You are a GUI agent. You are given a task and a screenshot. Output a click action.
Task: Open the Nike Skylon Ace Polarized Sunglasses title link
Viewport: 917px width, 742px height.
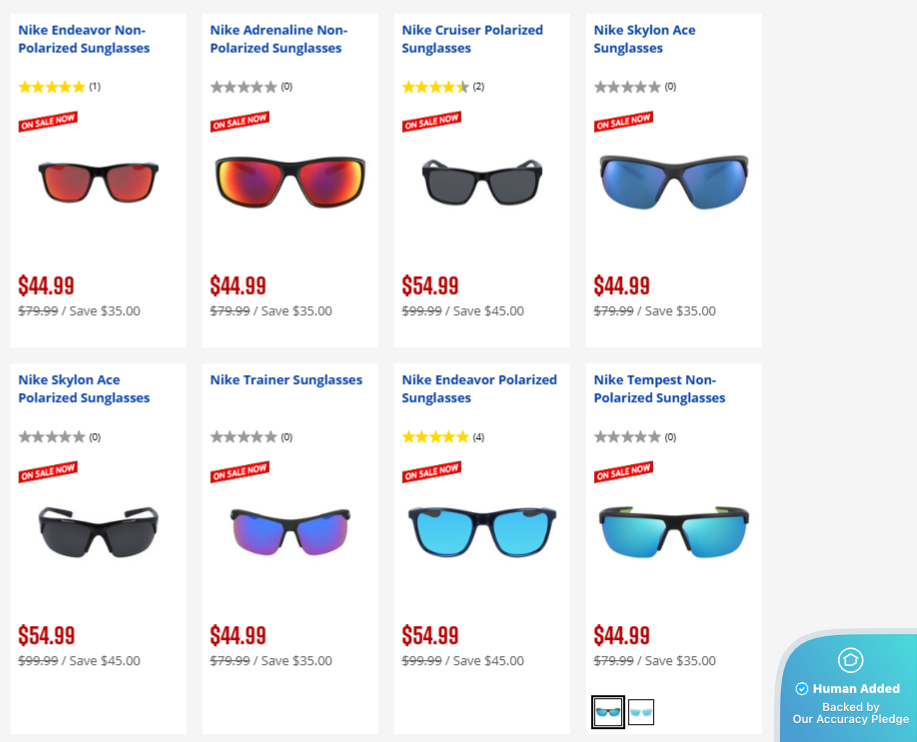point(83,388)
